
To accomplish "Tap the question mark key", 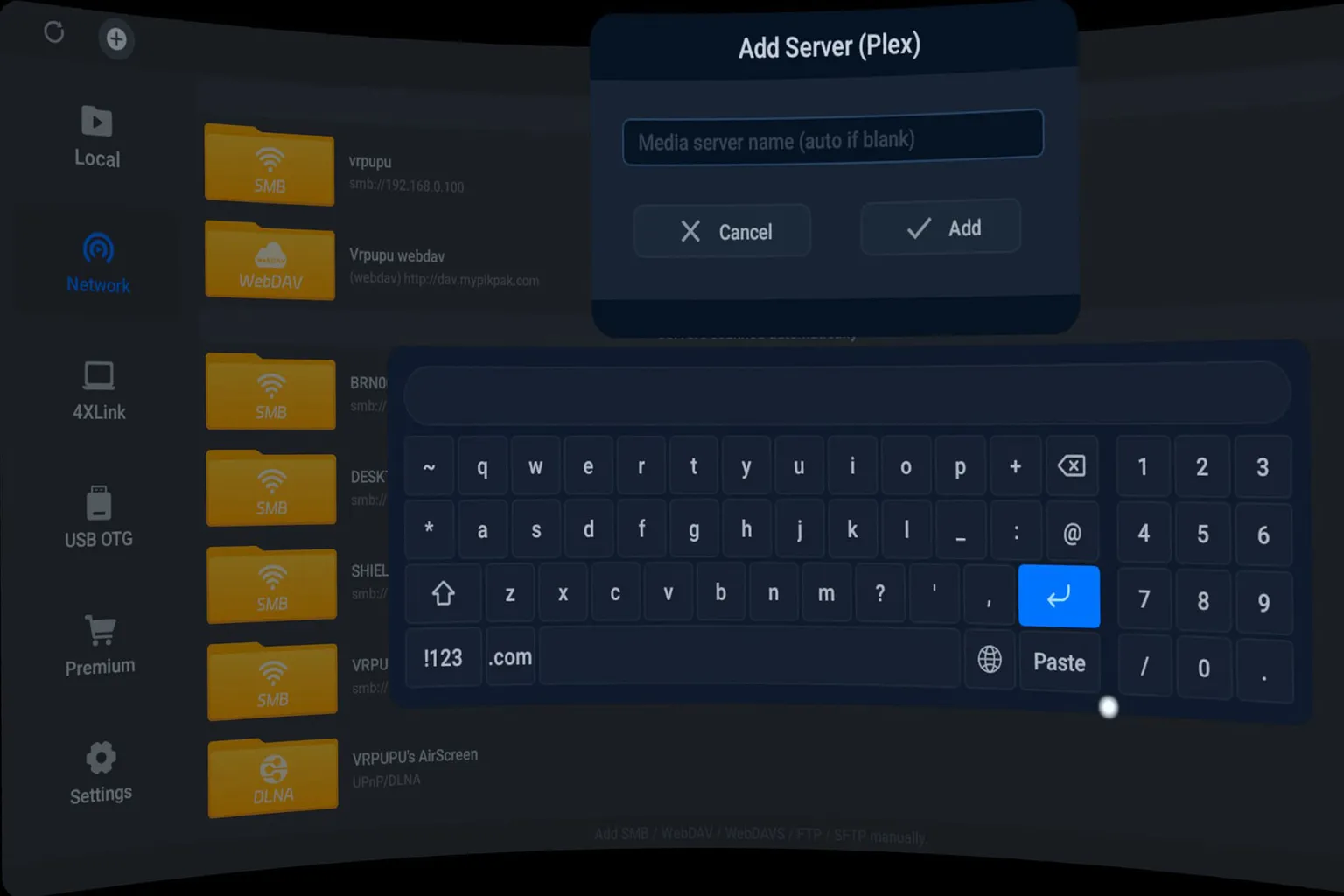I will pyautogui.click(x=880, y=593).
